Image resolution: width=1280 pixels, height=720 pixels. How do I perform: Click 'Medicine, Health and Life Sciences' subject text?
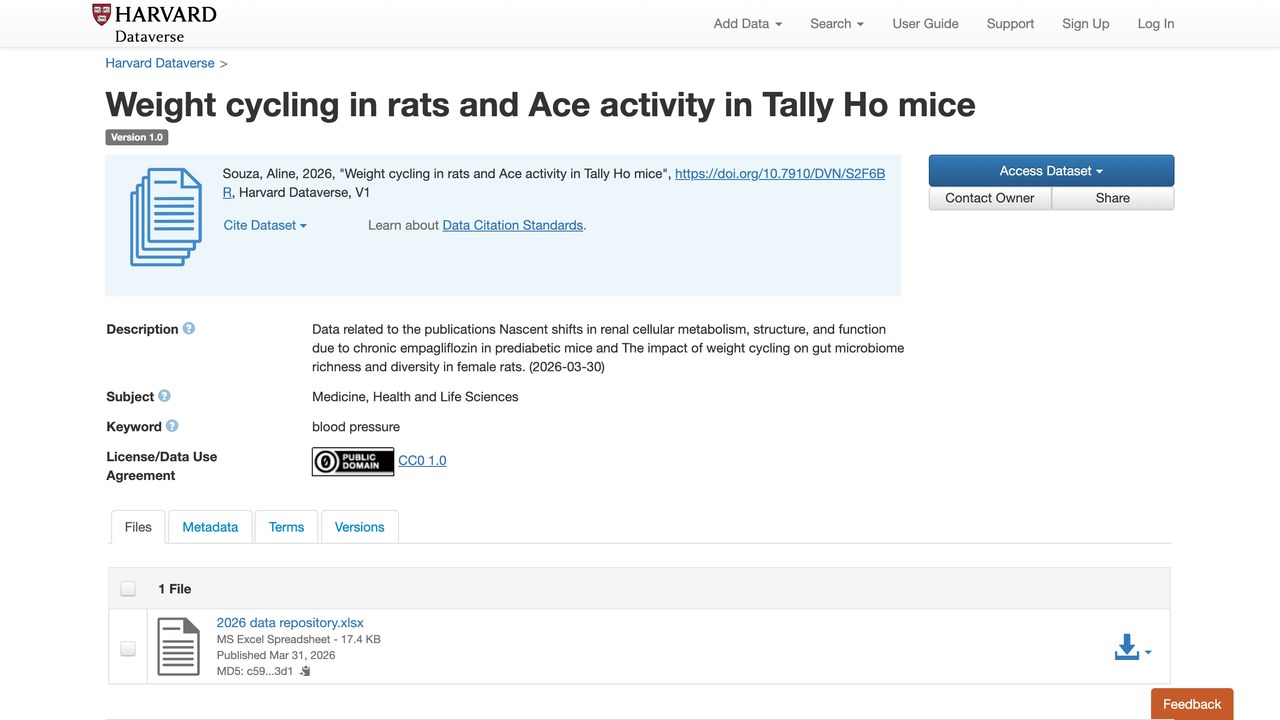click(415, 396)
